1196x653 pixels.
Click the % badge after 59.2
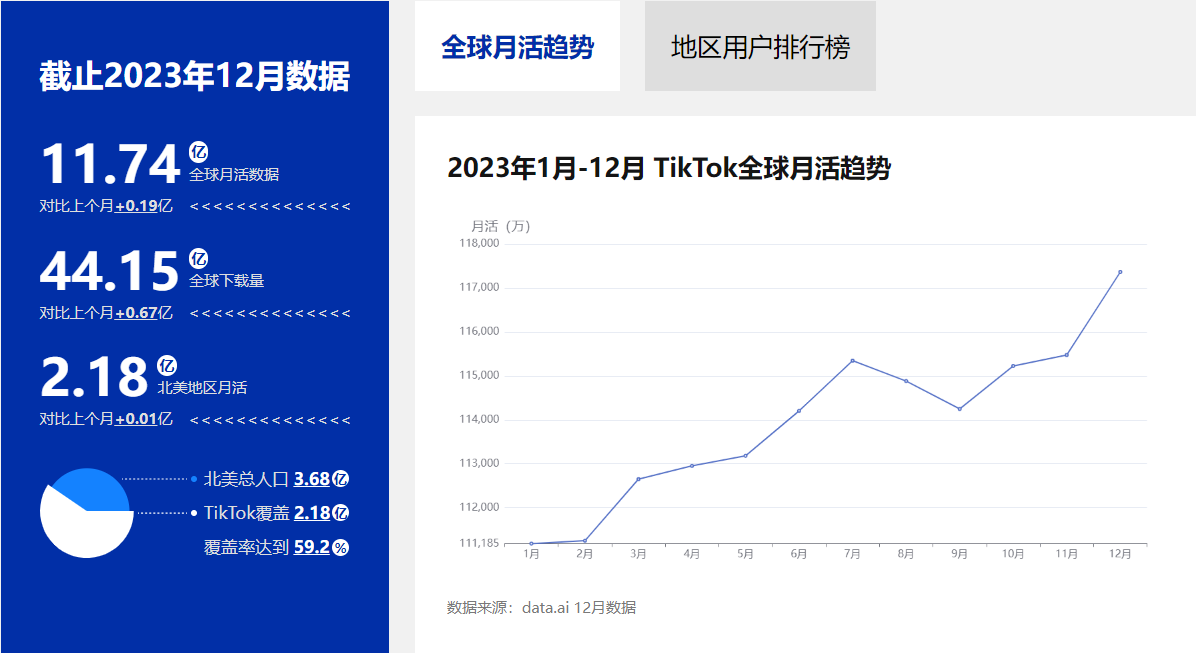pos(341,547)
